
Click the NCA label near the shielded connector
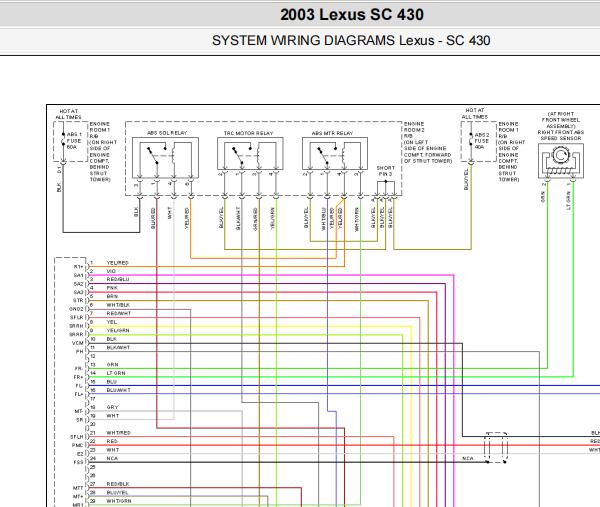(468, 458)
